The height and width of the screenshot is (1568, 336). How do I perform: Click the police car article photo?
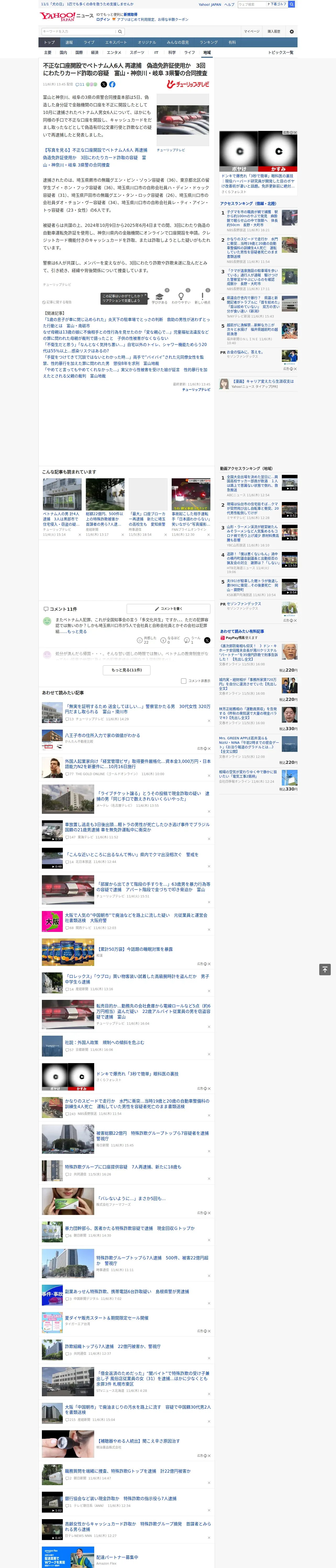click(183, 120)
